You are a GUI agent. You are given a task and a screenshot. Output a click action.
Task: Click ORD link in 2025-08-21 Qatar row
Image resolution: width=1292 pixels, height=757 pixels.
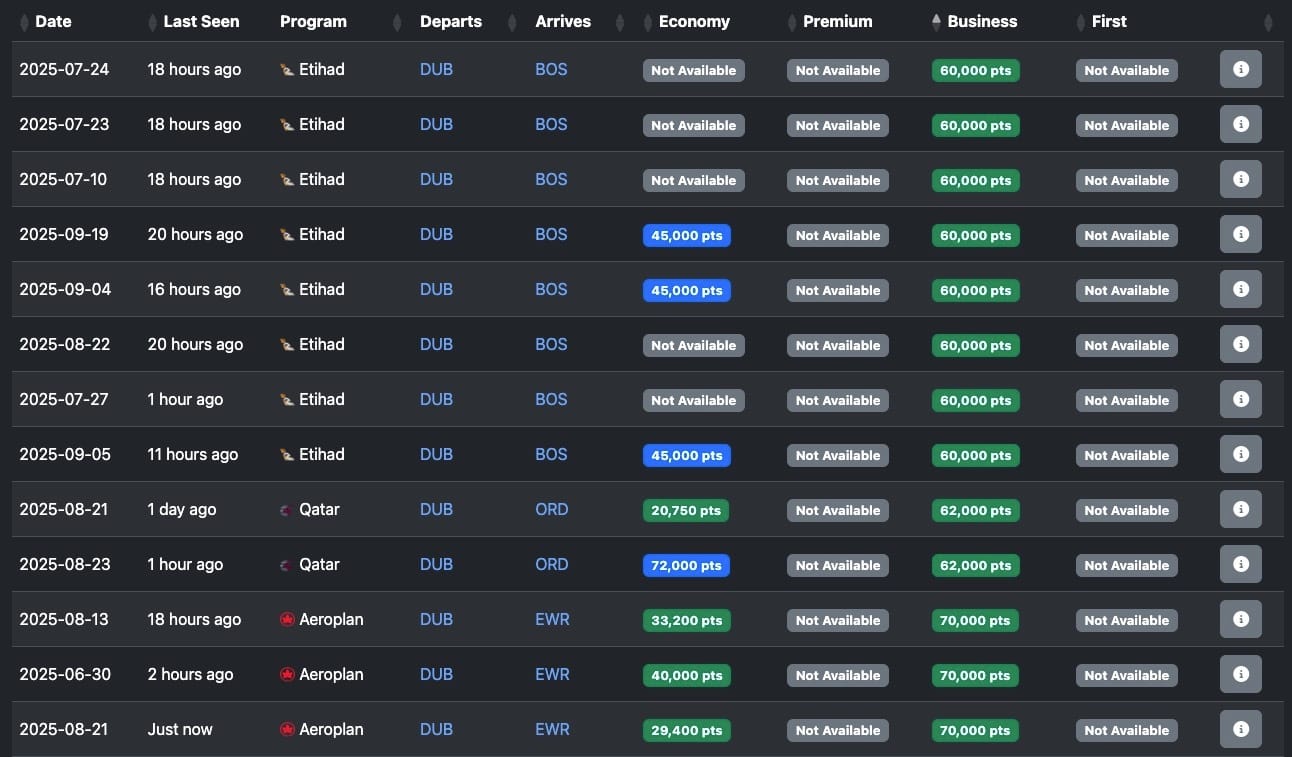(551, 510)
